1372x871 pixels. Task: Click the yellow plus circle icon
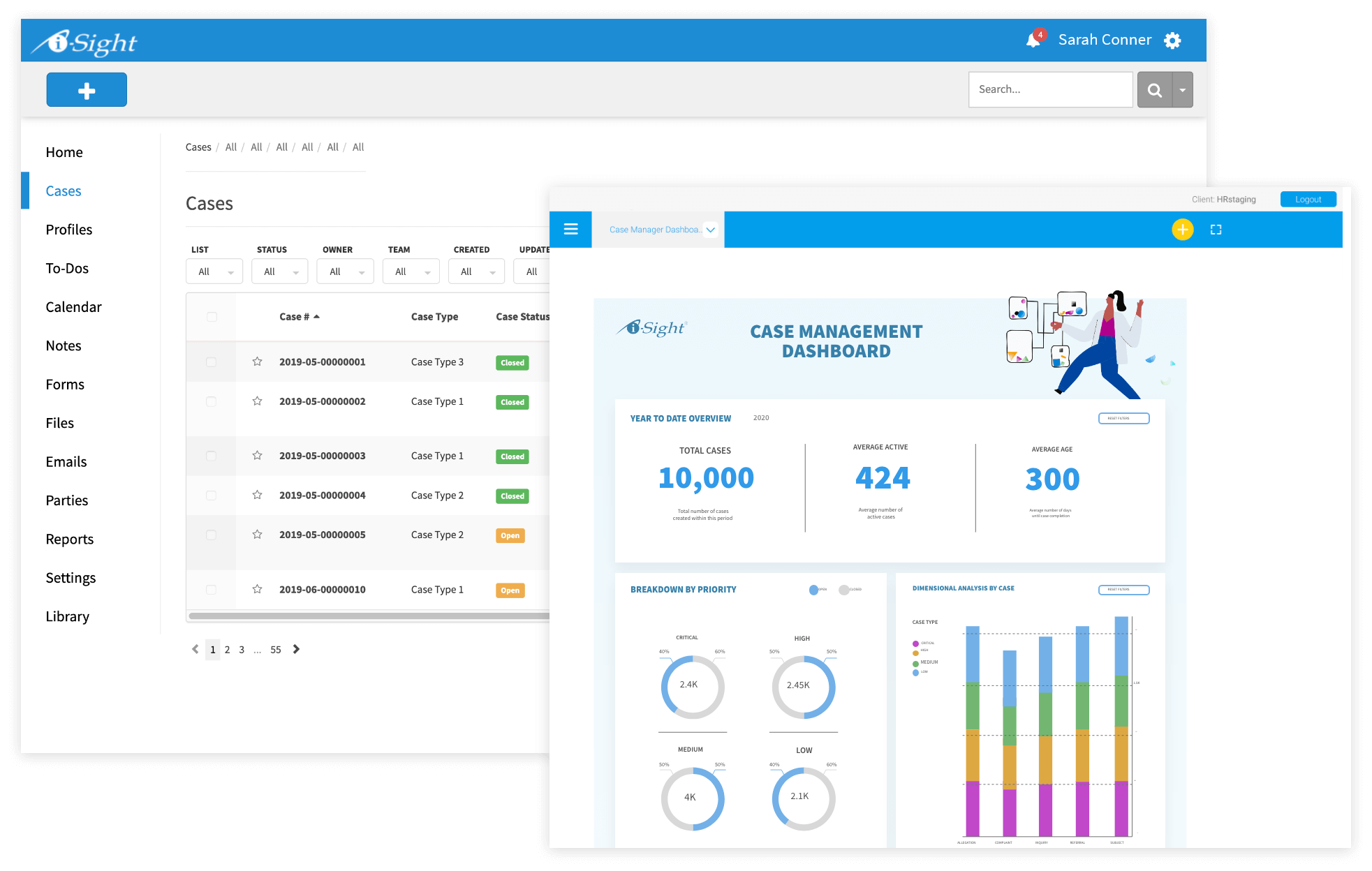(x=1182, y=229)
